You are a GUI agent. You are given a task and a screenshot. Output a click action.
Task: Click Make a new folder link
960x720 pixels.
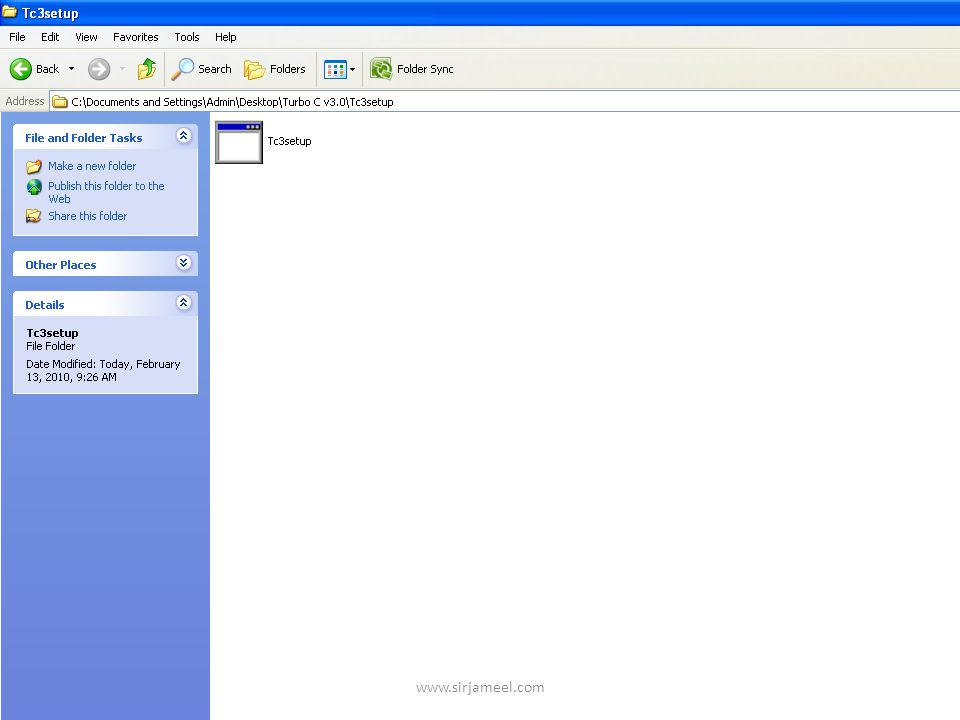coord(92,166)
